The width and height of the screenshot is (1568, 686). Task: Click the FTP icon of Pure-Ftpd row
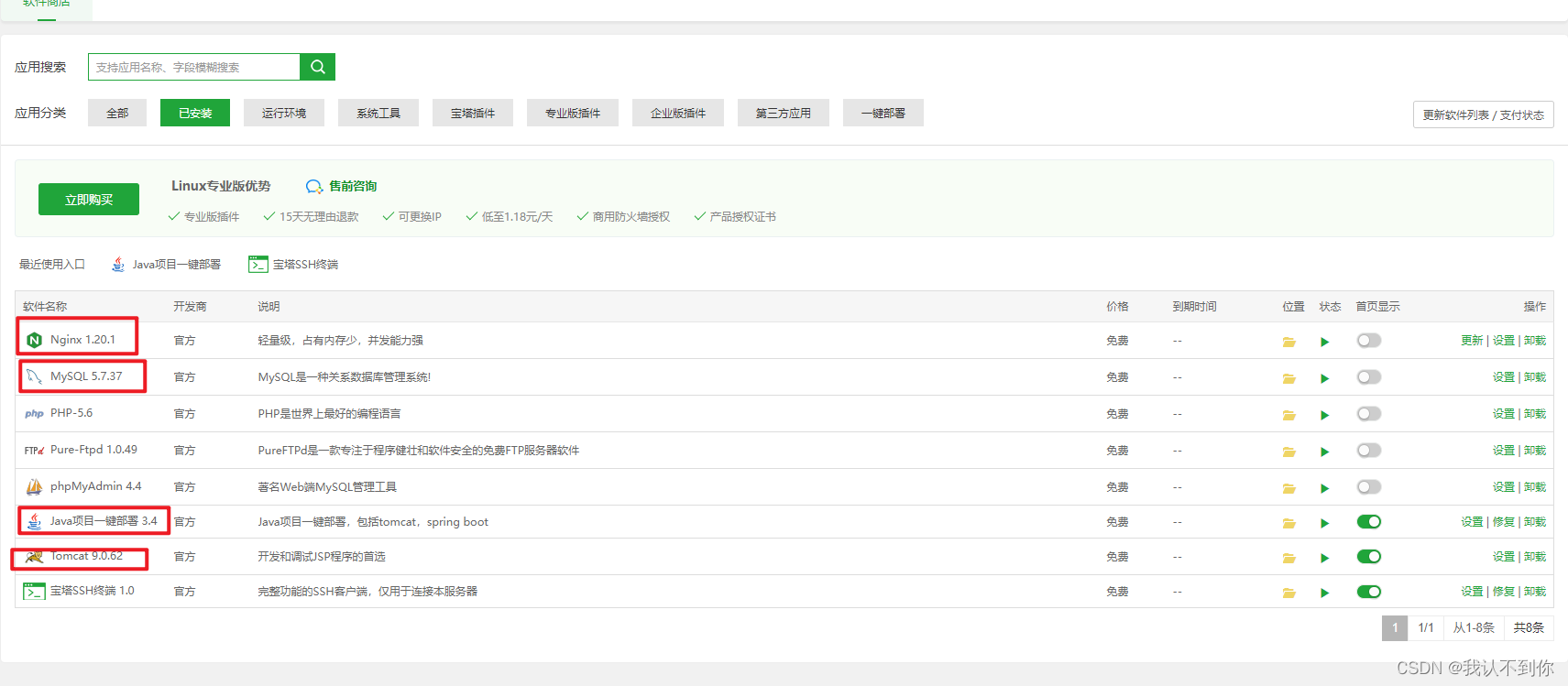point(34,450)
